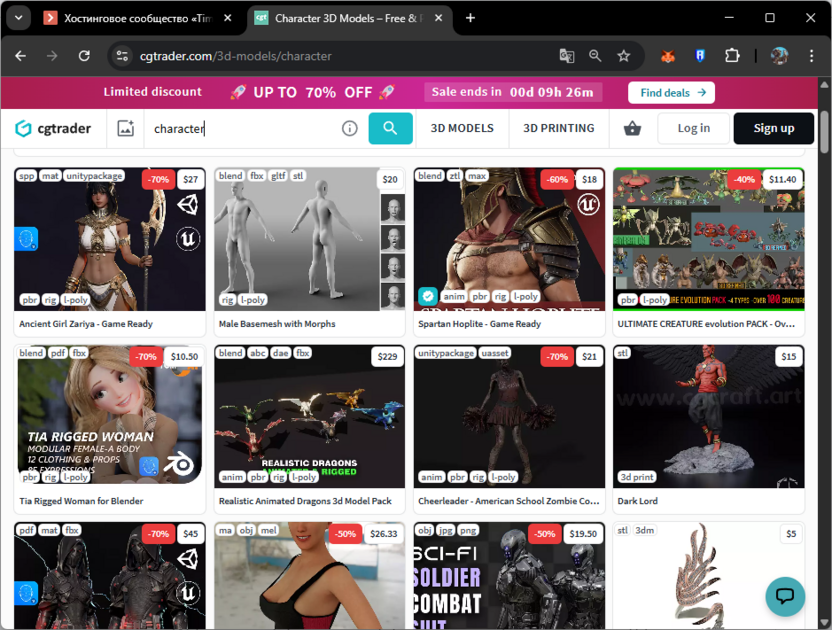Open Spartan Hoplite model thumbnail
The width and height of the screenshot is (832, 630).
pyautogui.click(x=509, y=239)
